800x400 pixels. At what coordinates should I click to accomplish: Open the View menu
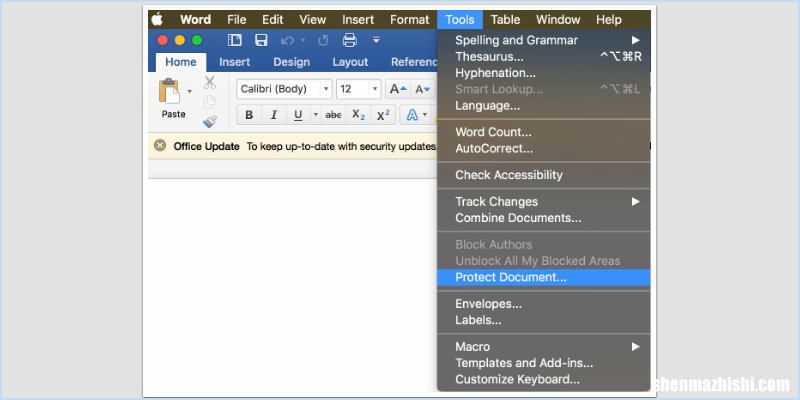pos(312,20)
